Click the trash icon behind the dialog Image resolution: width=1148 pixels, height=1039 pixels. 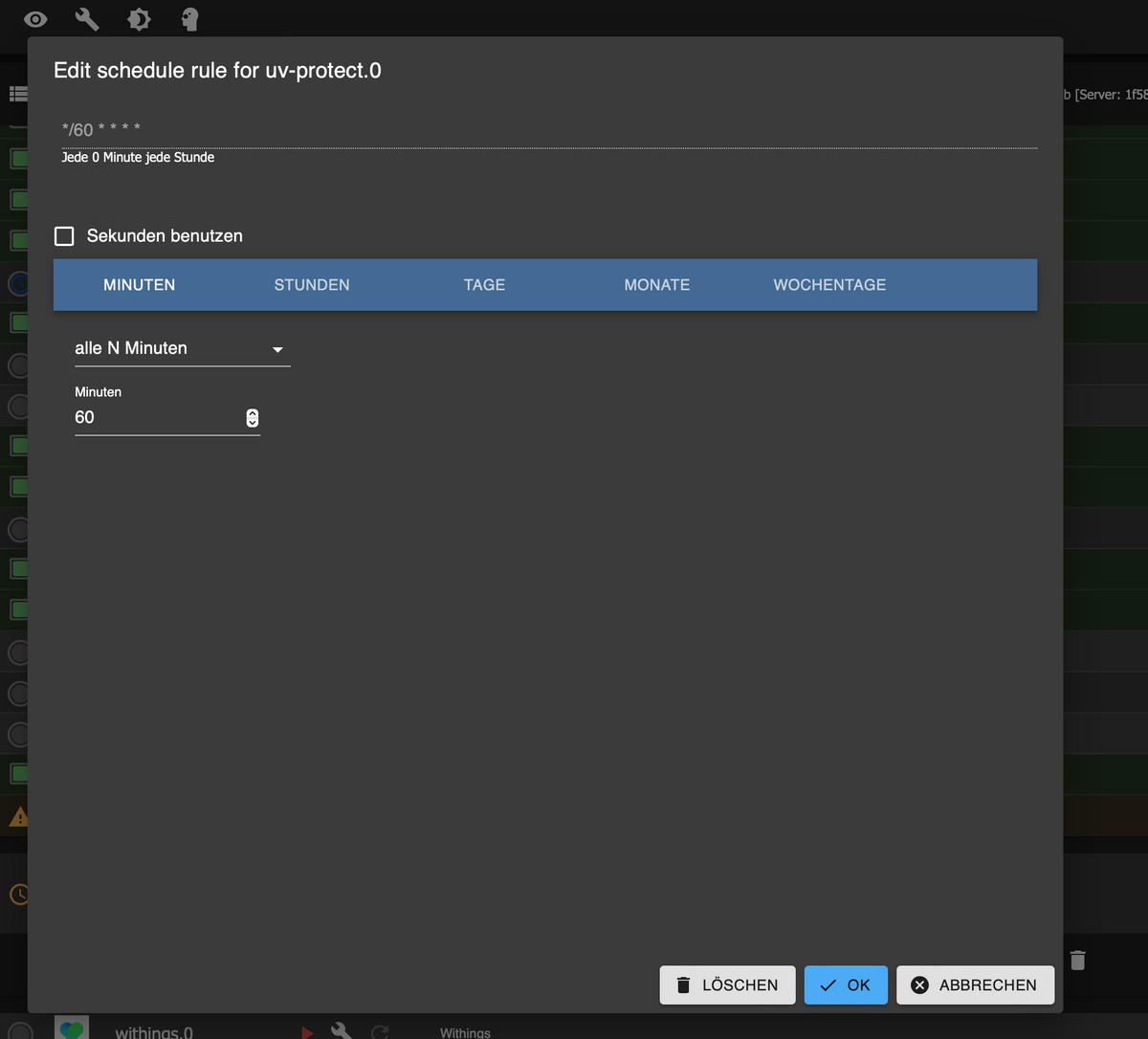[1078, 960]
